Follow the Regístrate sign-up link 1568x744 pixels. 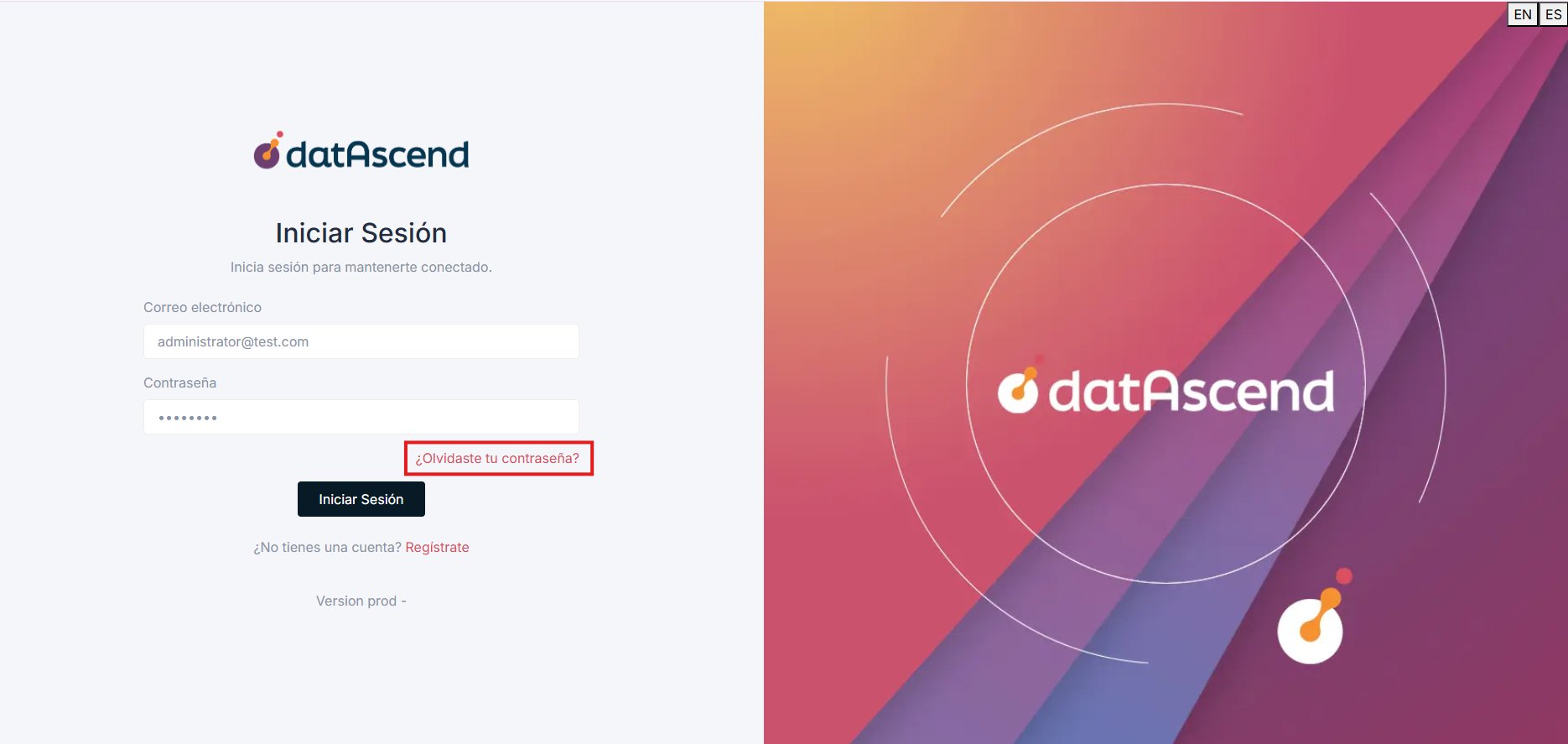(x=437, y=547)
